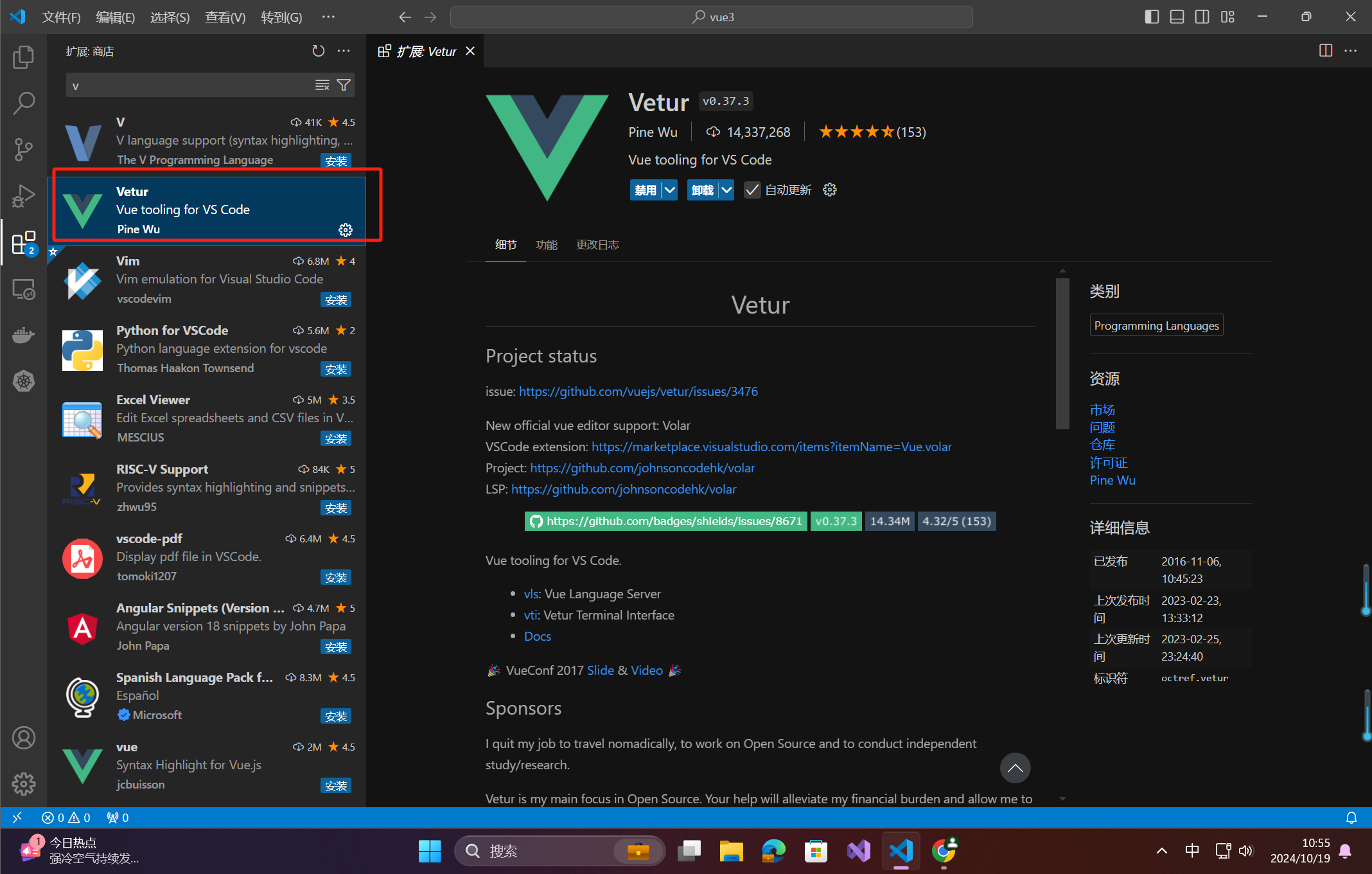Screen dimensions: 1372x874
Task: Click the filter extensions funnel icon
Action: [344, 85]
